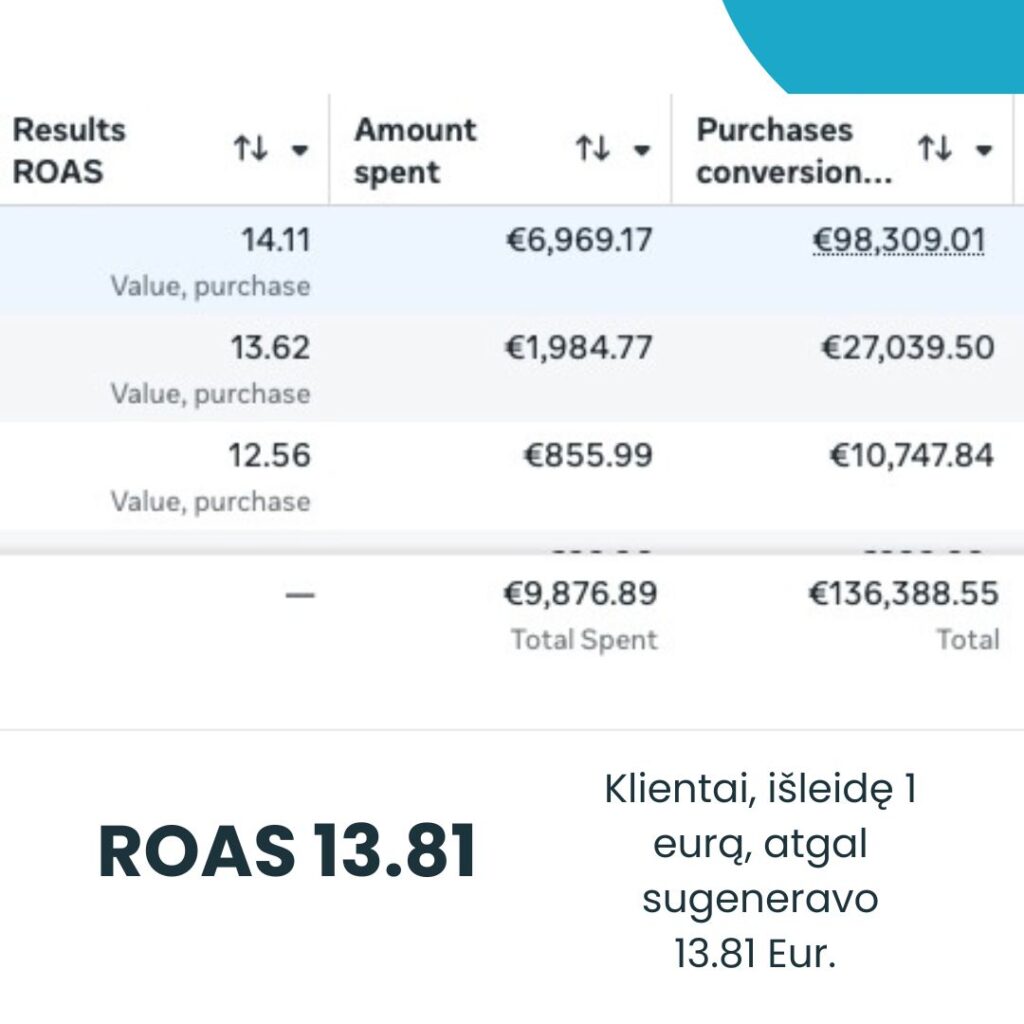The image size is (1024, 1024).
Task: Click the Amount spent sort arrows icon
Action: pyautogui.click(x=593, y=150)
